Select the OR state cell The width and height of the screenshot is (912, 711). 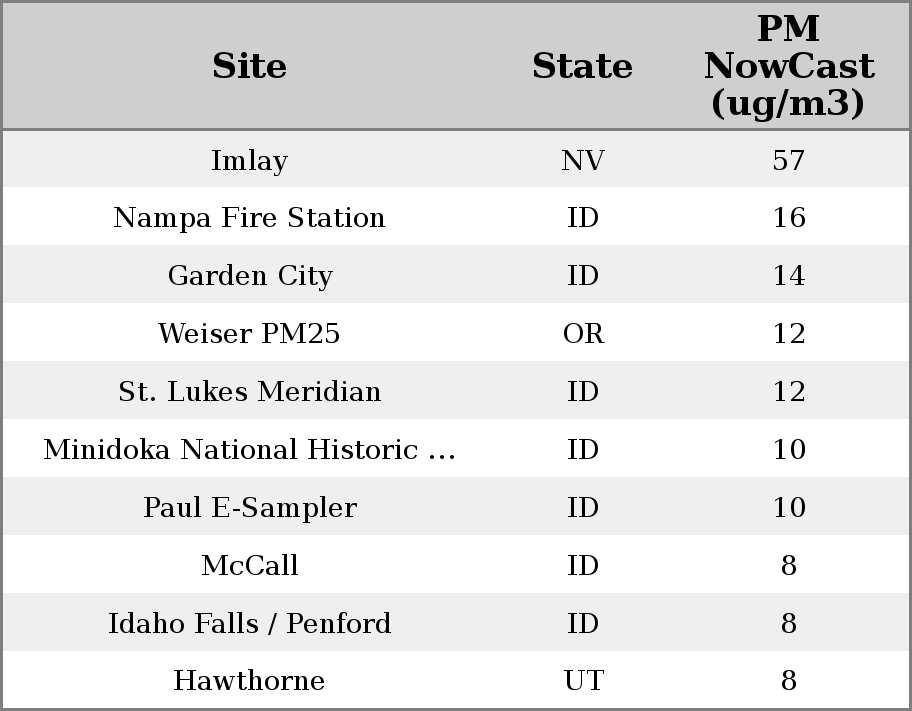[x=582, y=334]
